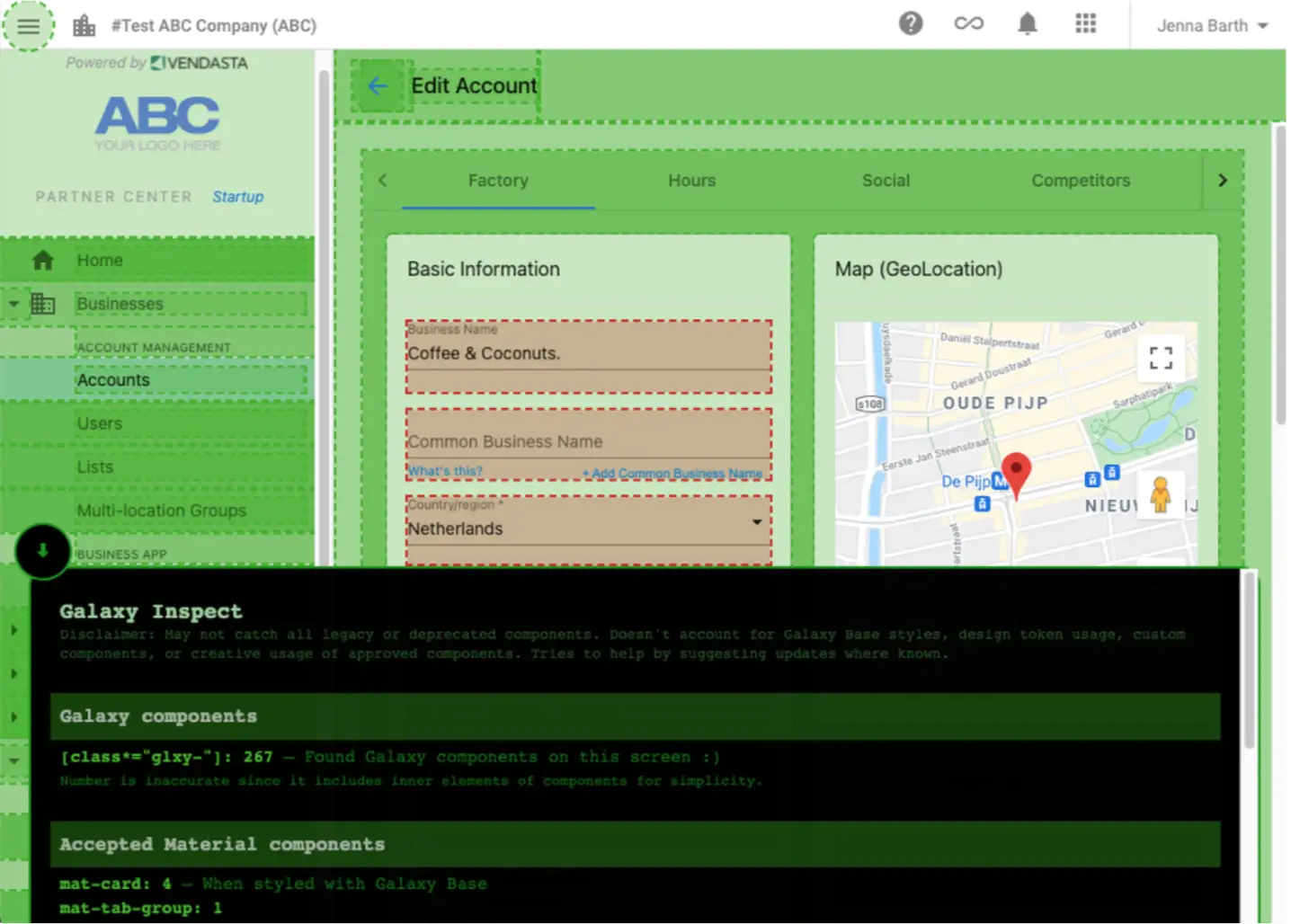
Task: Open the hamburger navigation menu
Action: tap(28, 25)
